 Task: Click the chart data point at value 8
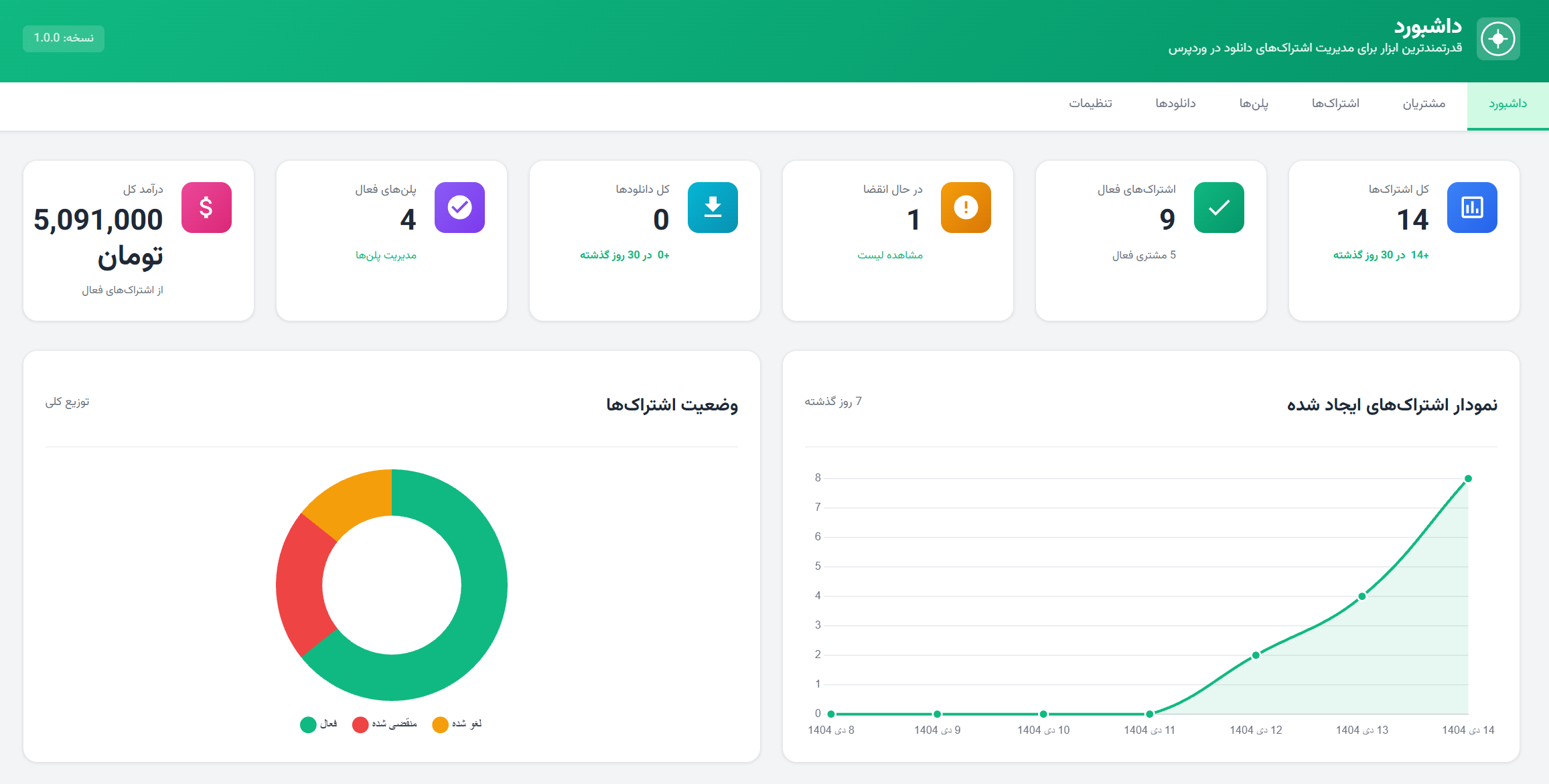click(x=1468, y=479)
